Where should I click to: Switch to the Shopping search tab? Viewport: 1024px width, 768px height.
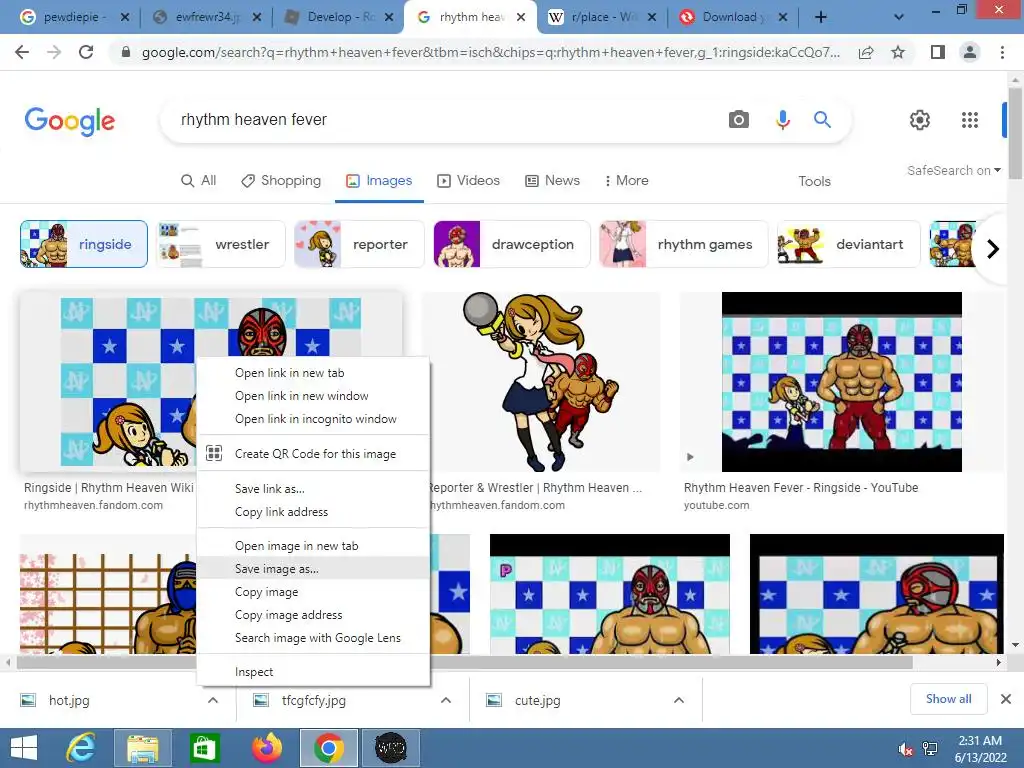(x=281, y=180)
